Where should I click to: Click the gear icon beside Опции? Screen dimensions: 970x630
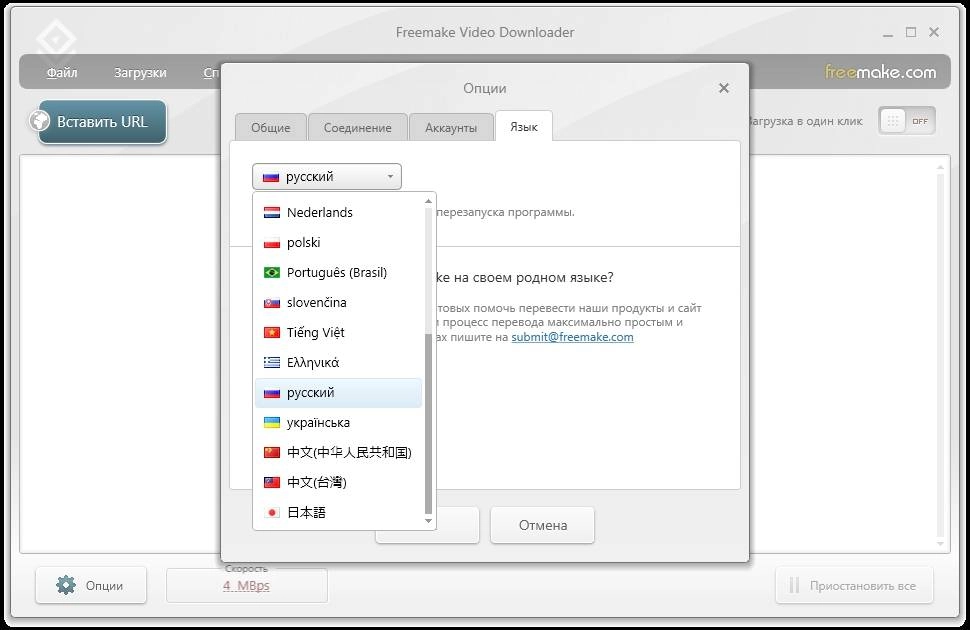click(66, 585)
